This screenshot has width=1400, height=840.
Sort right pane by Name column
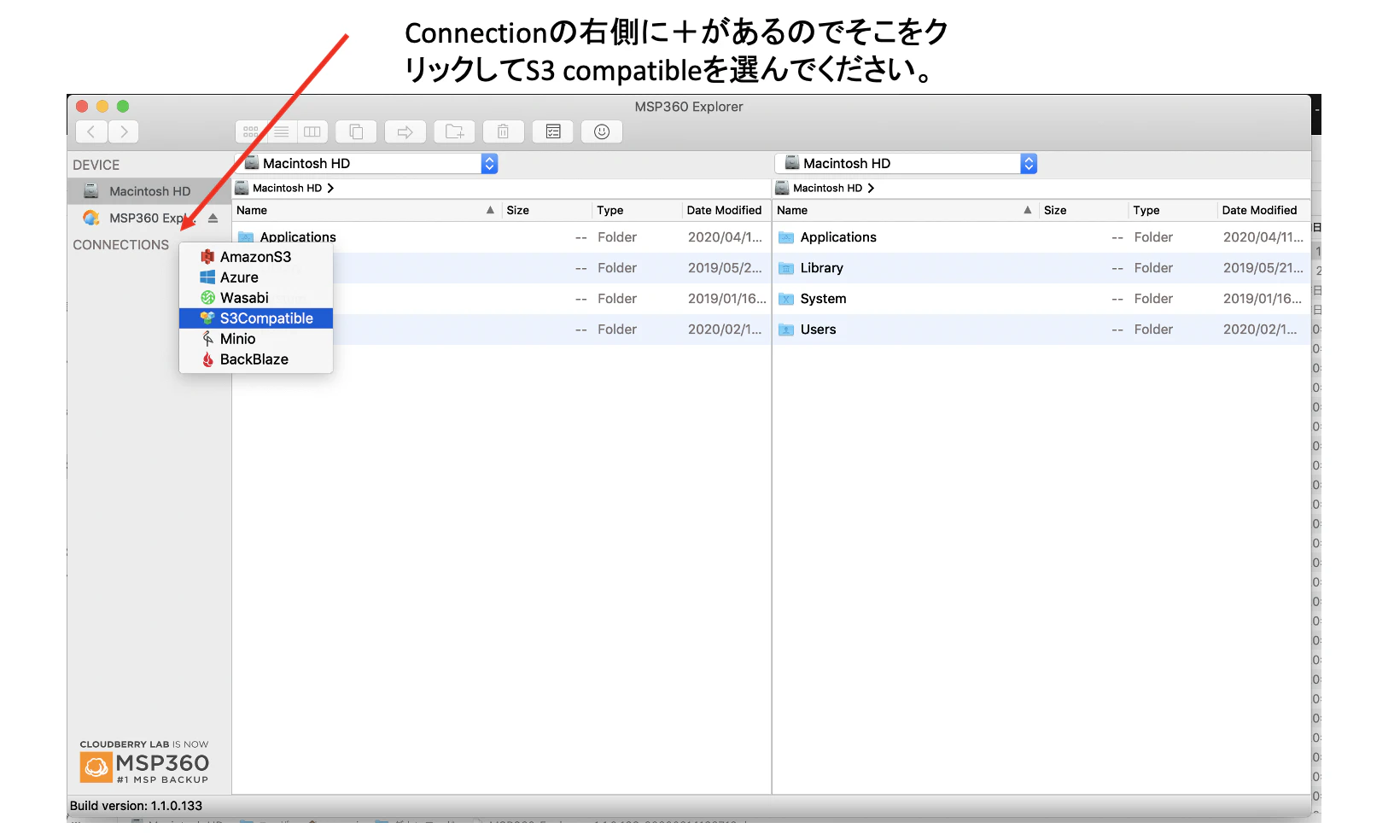(x=905, y=210)
